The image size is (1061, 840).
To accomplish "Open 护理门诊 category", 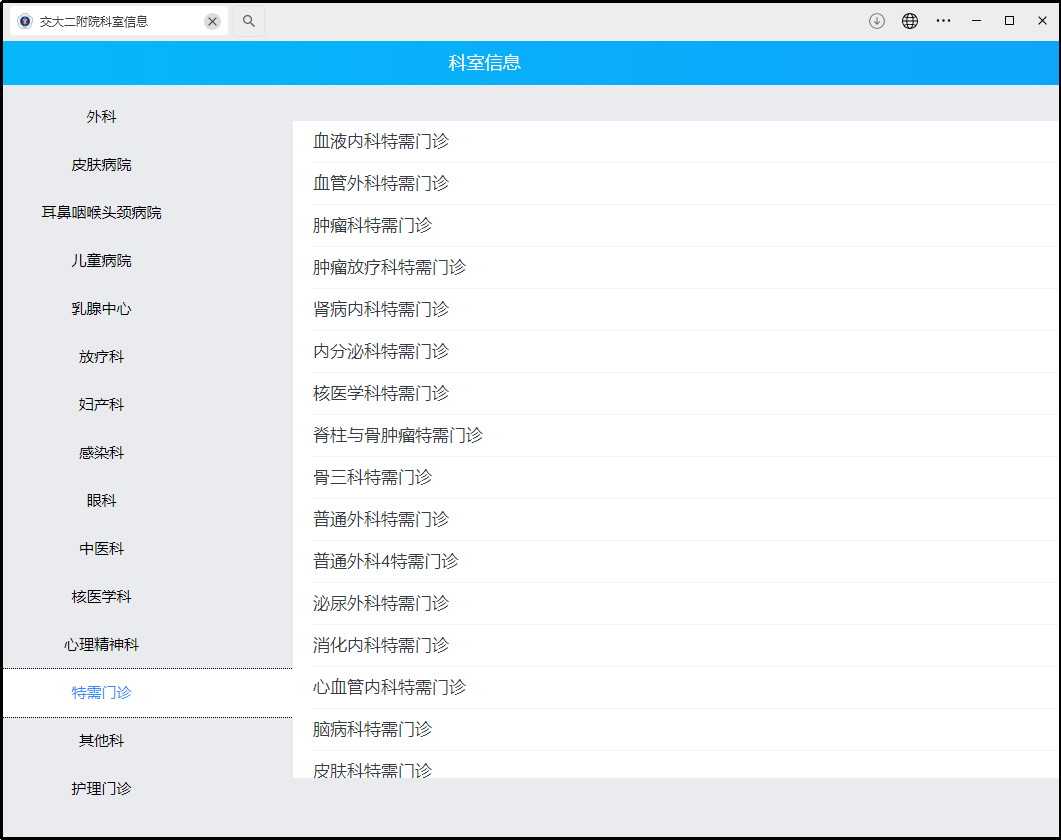I will click(101, 789).
